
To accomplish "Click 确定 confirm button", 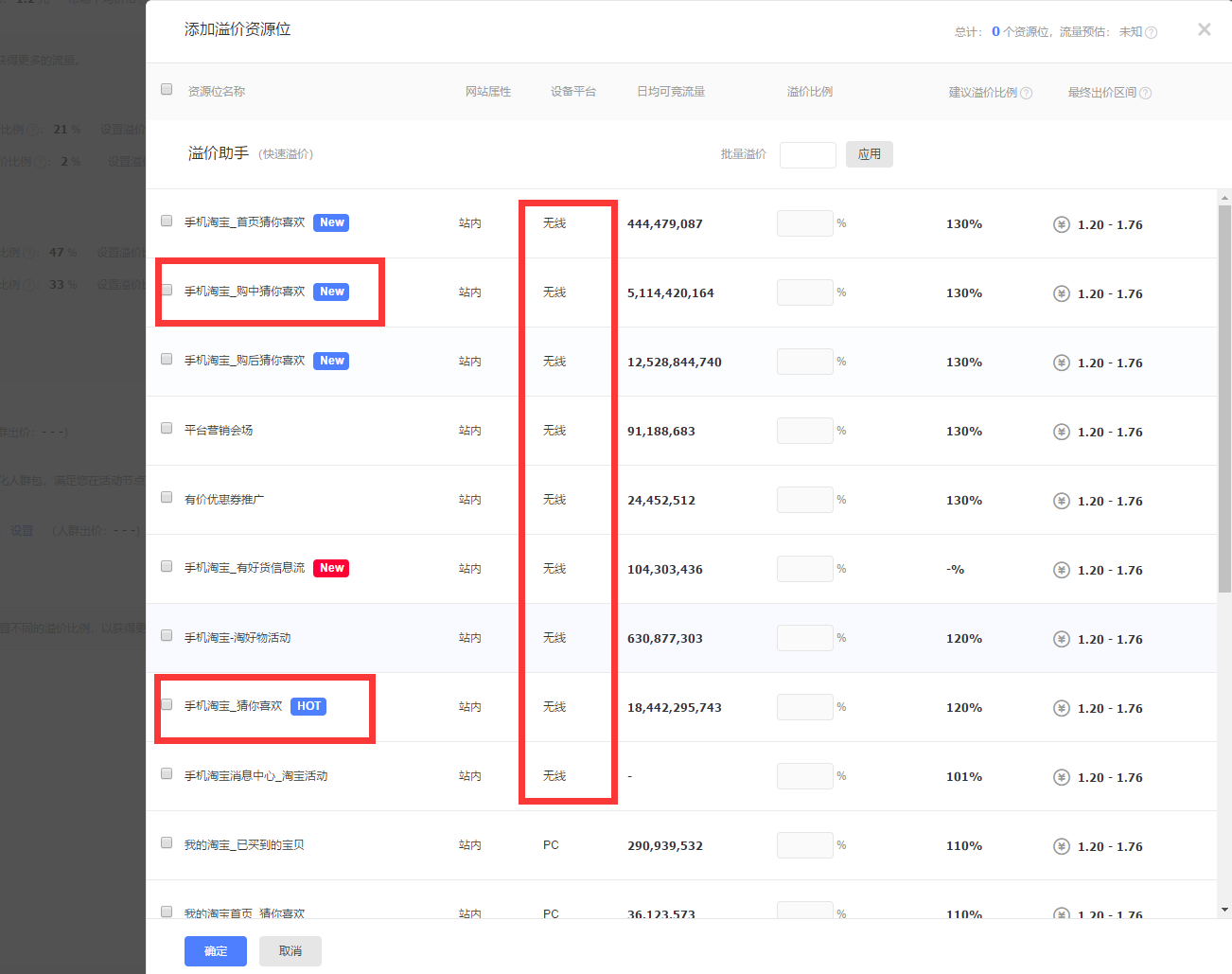I will (216, 951).
